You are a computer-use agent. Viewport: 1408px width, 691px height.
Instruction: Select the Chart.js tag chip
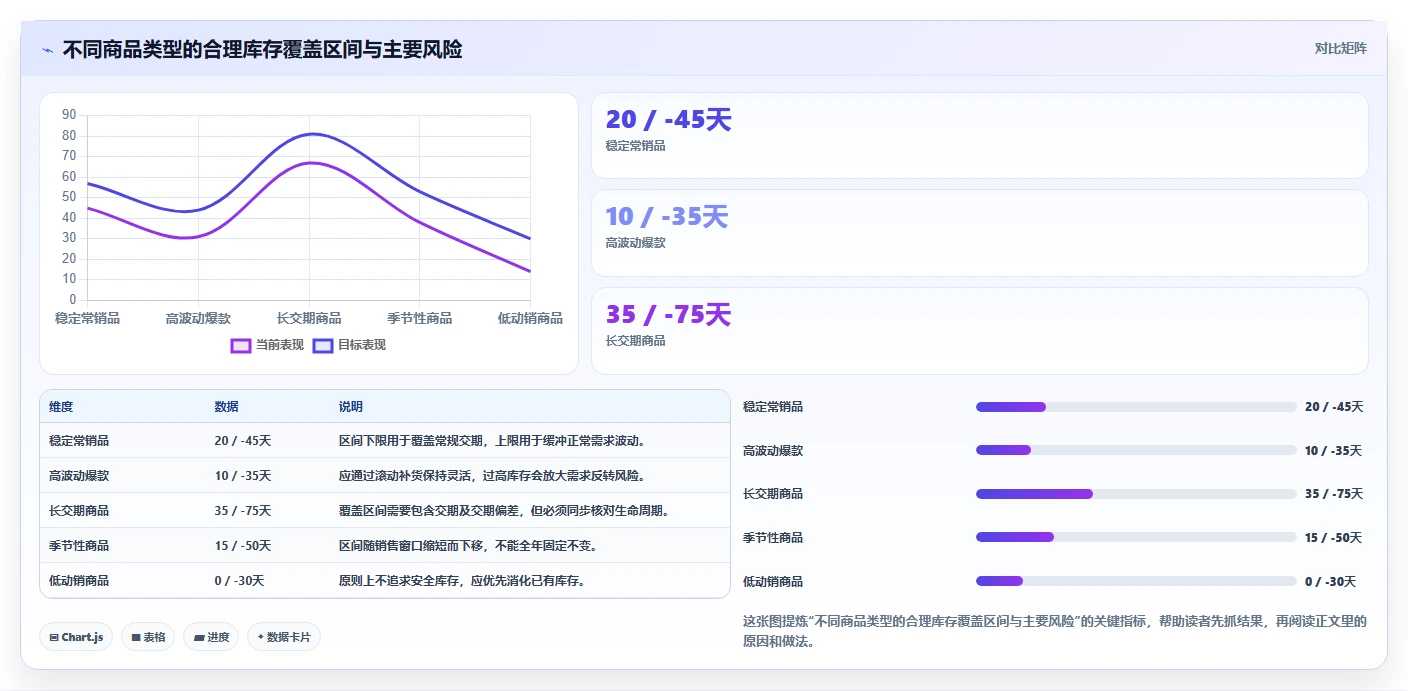(x=76, y=637)
